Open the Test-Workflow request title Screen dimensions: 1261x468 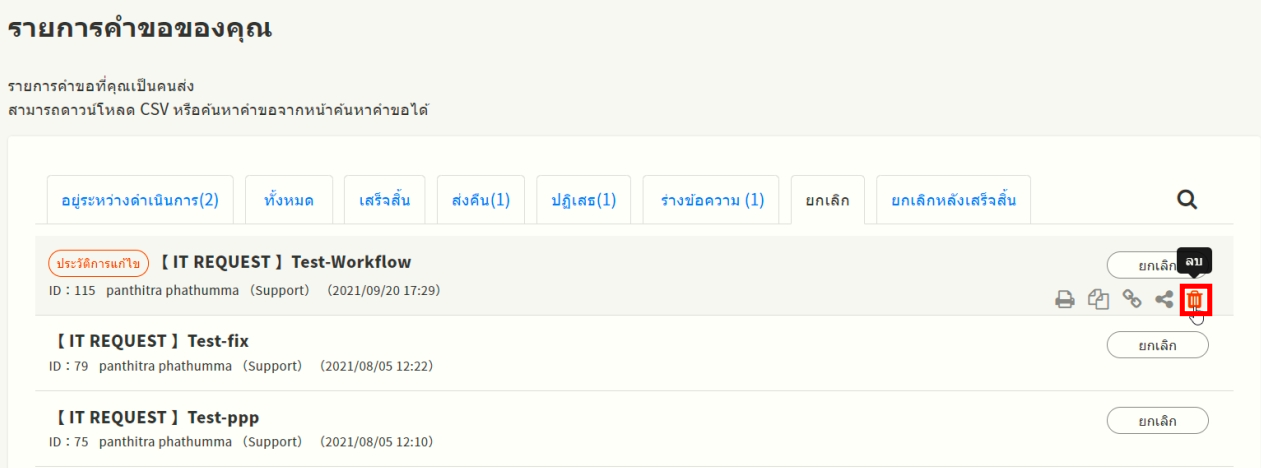[x=285, y=262]
